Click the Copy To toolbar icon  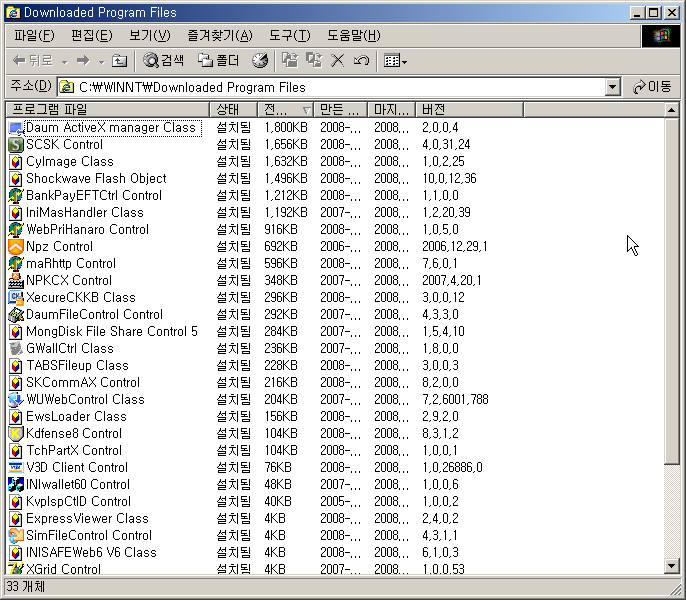click(314, 60)
